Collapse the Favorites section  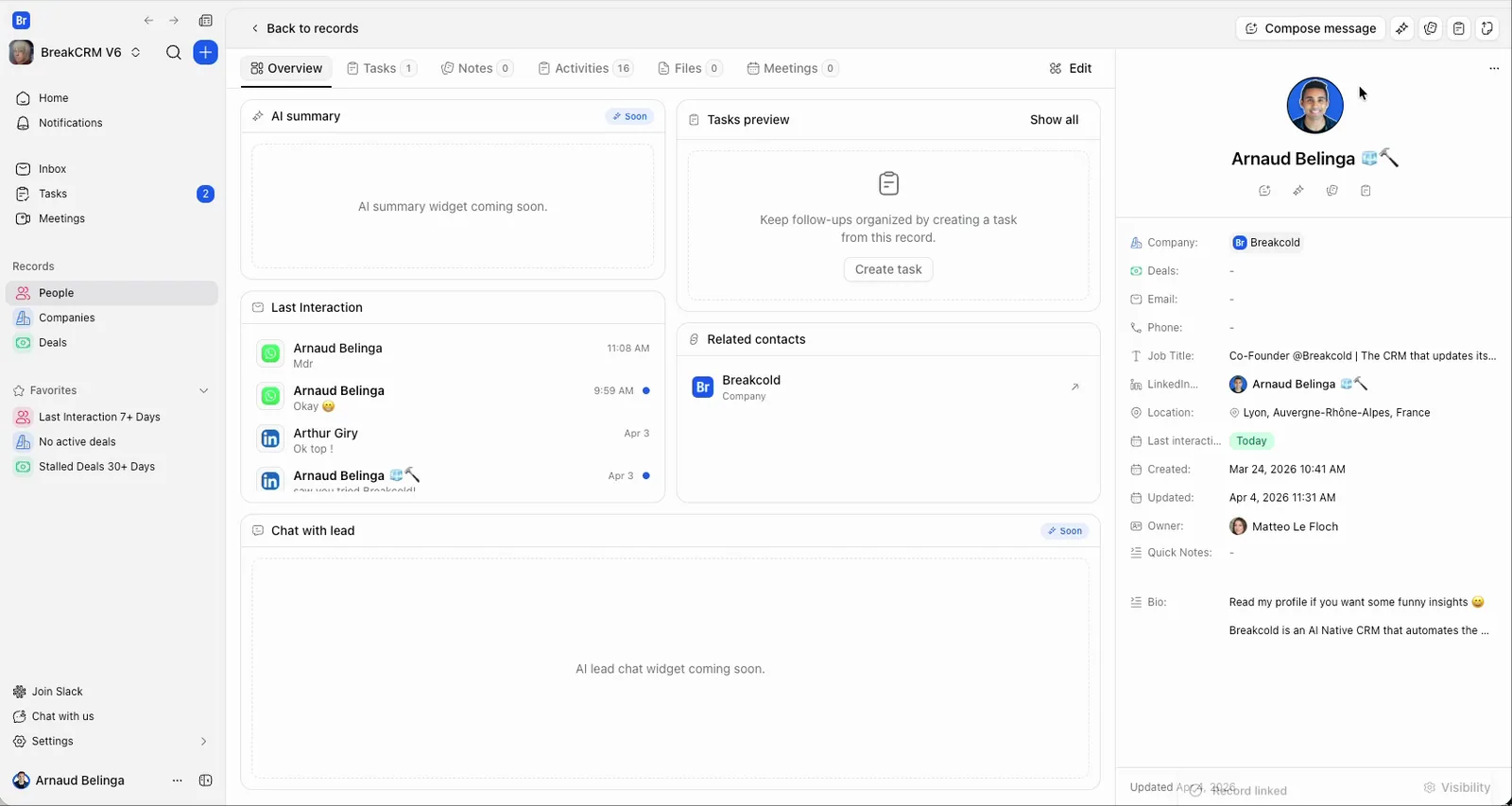[203, 390]
